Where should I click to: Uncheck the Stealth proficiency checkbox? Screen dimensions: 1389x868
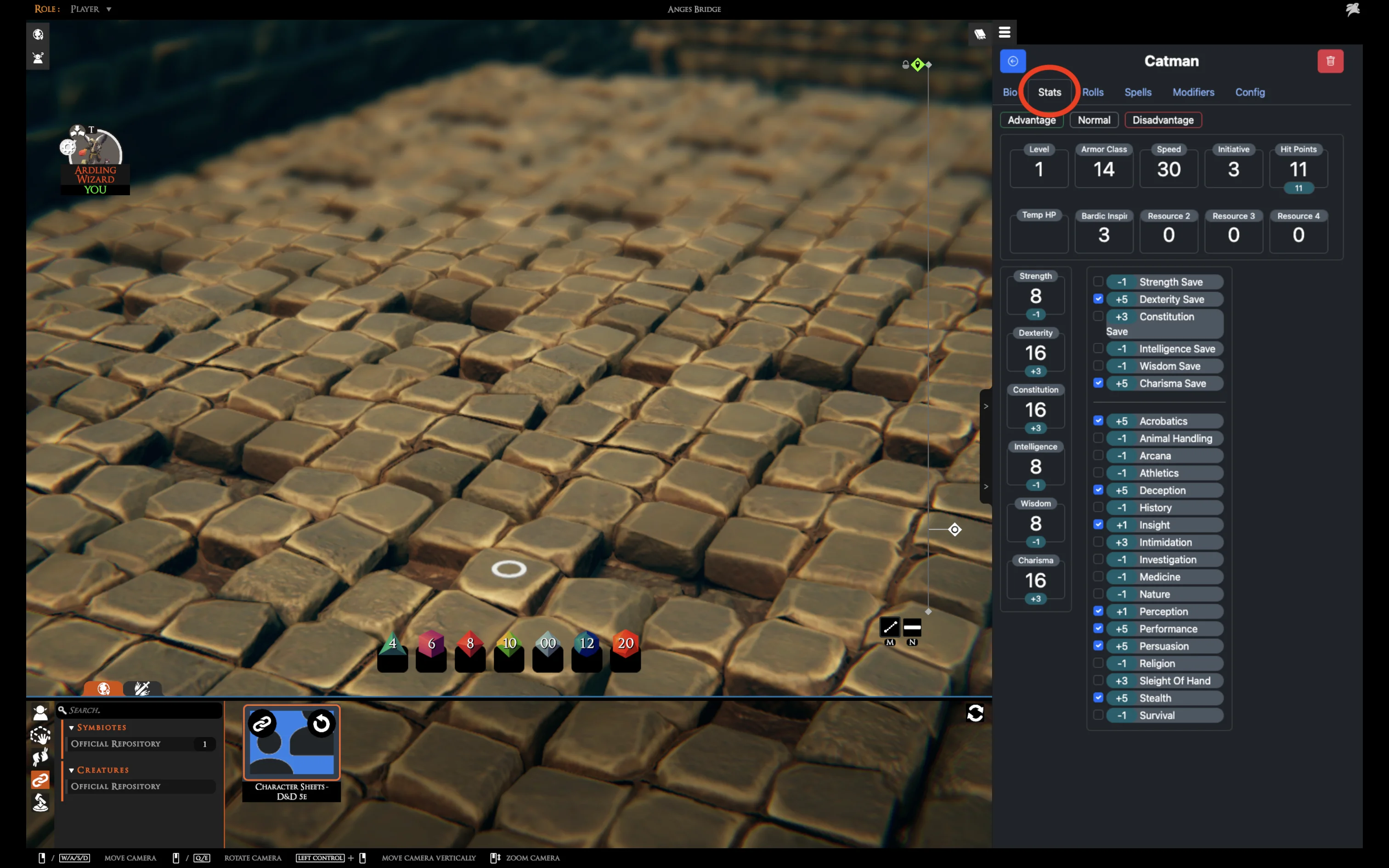tap(1098, 698)
